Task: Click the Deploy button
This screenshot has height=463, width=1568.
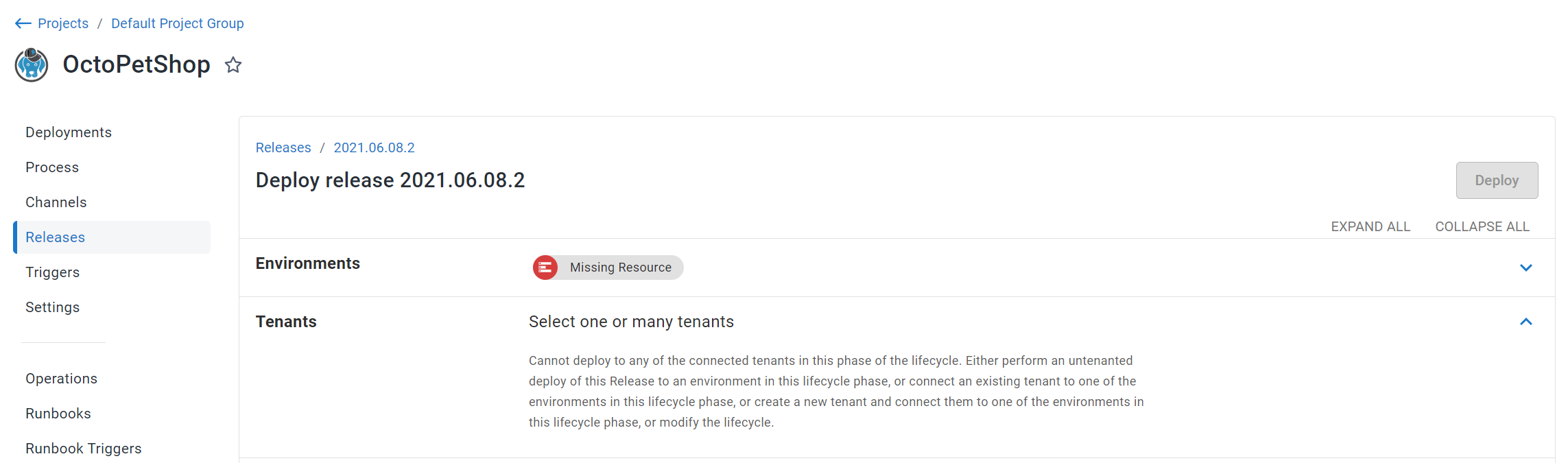Action: pyautogui.click(x=1497, y=180)
